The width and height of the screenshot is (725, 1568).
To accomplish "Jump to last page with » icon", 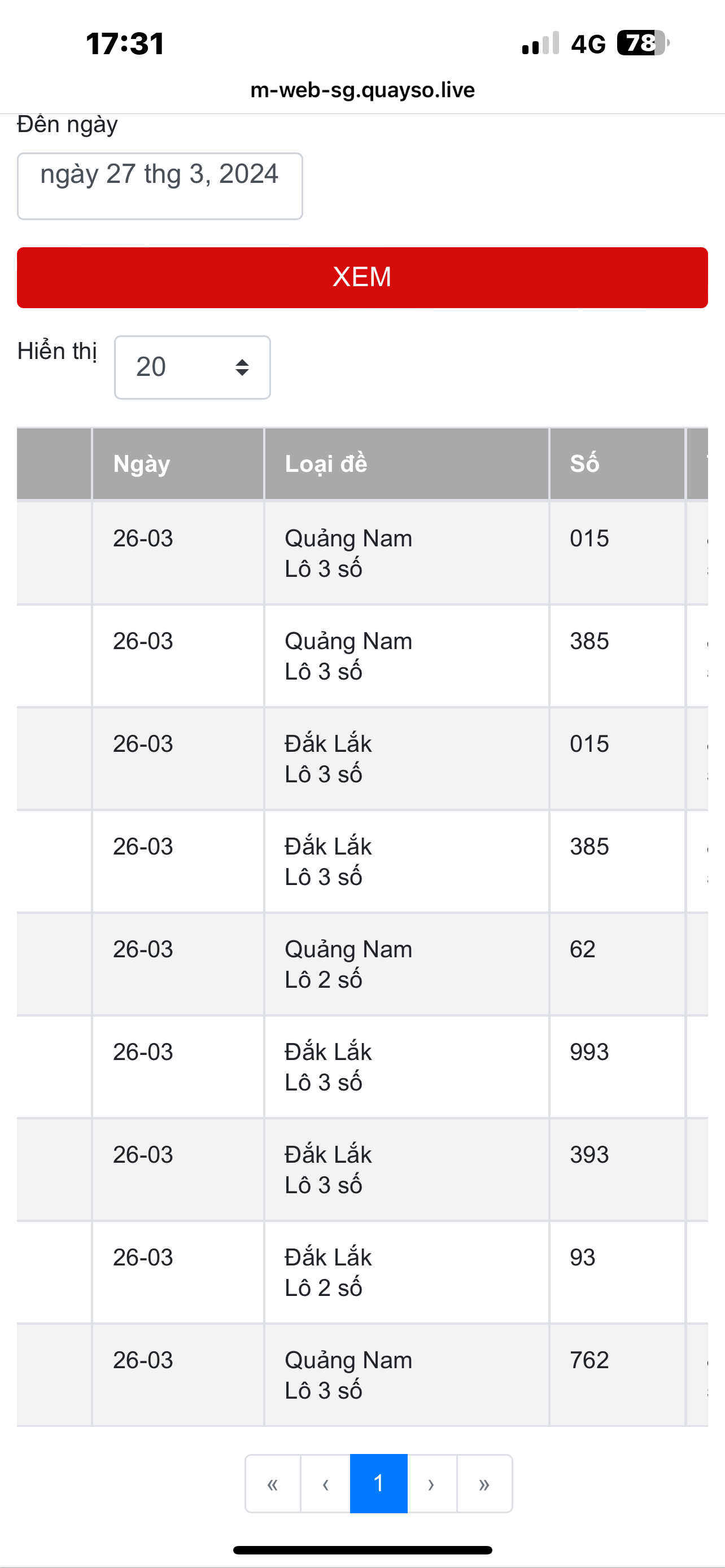I will pos(484,1483).
